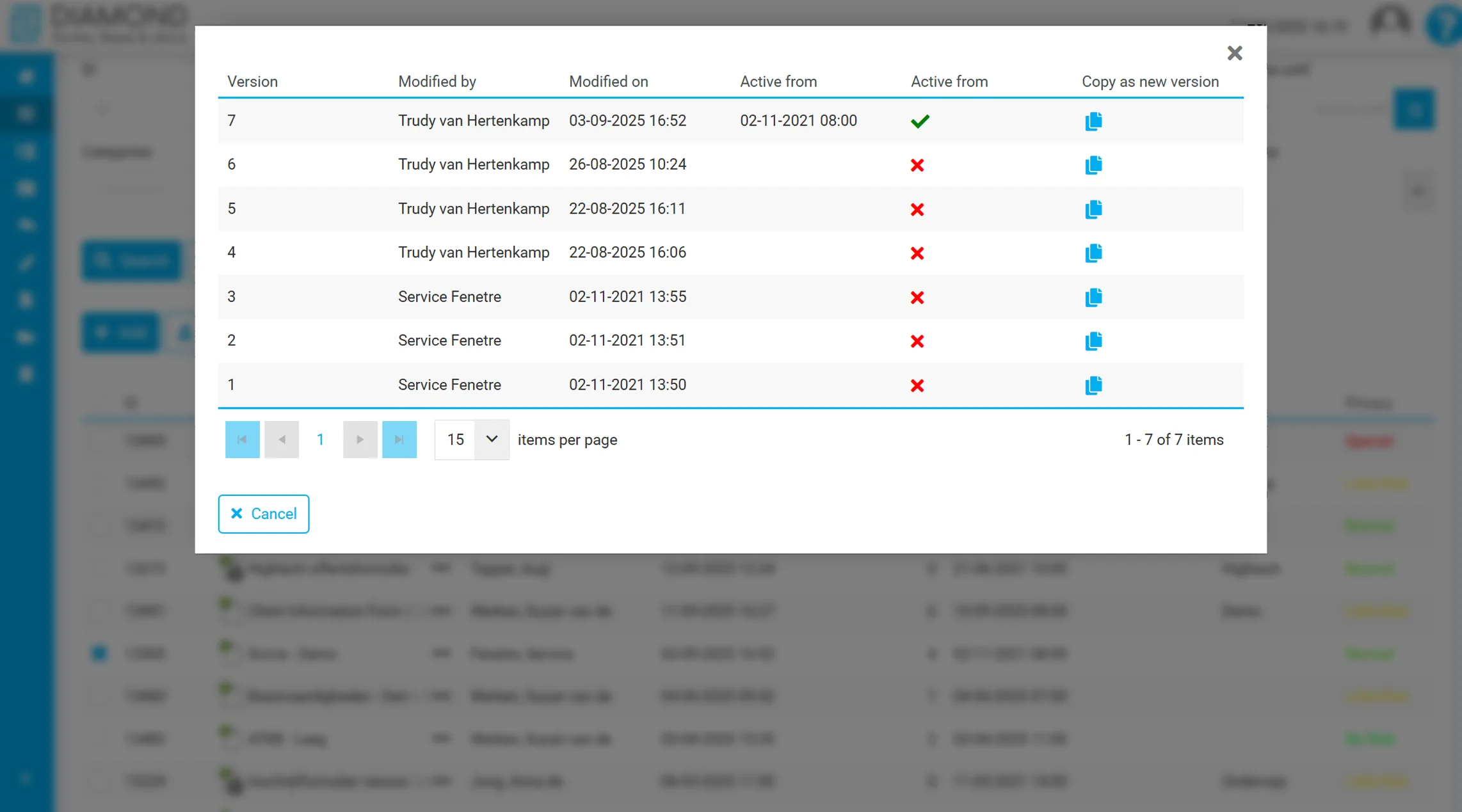
Task: Click the green active checkmark on version 7
Action: point(919,121)
